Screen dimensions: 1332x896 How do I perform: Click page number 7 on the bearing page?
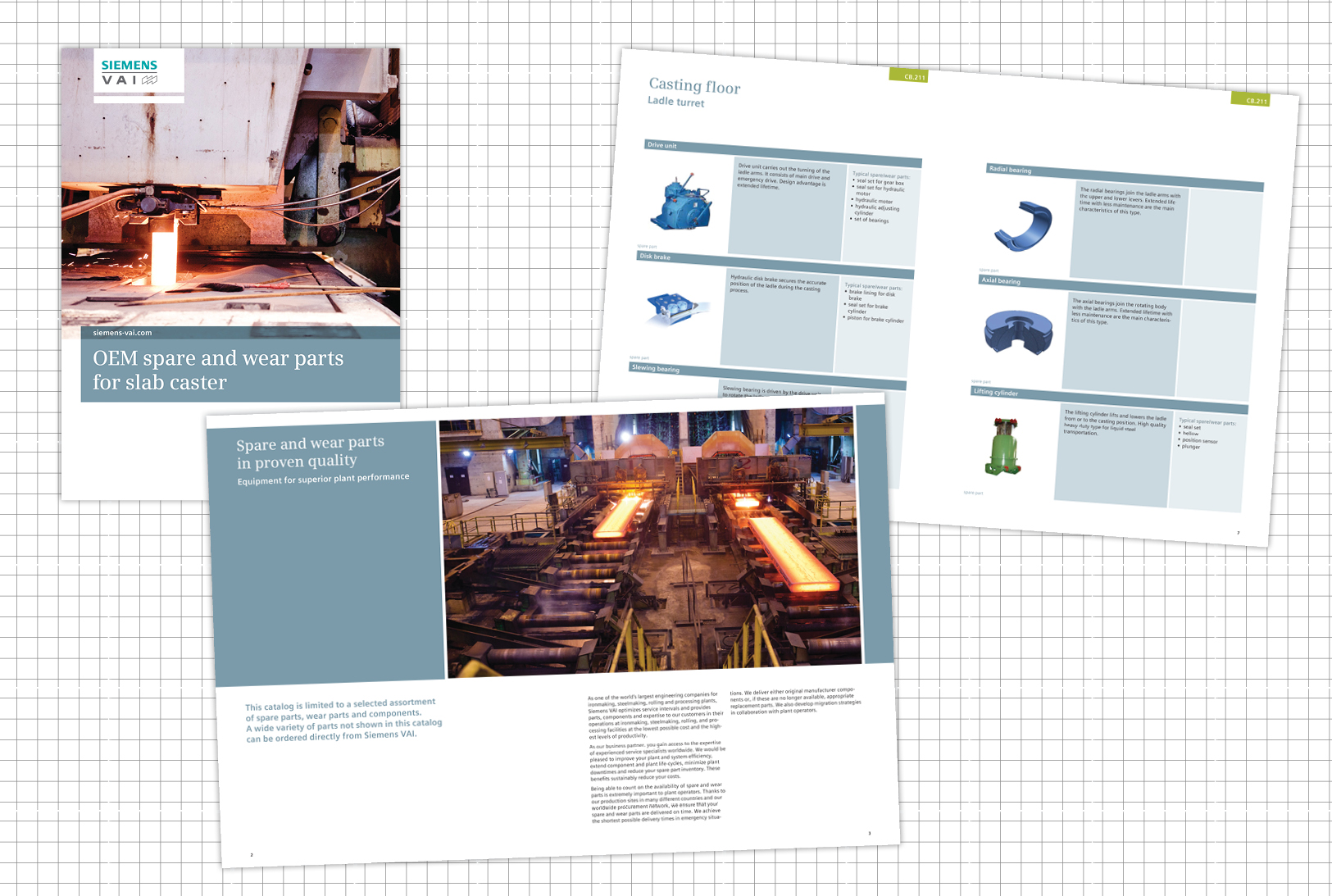click(x=1238, y=533)
